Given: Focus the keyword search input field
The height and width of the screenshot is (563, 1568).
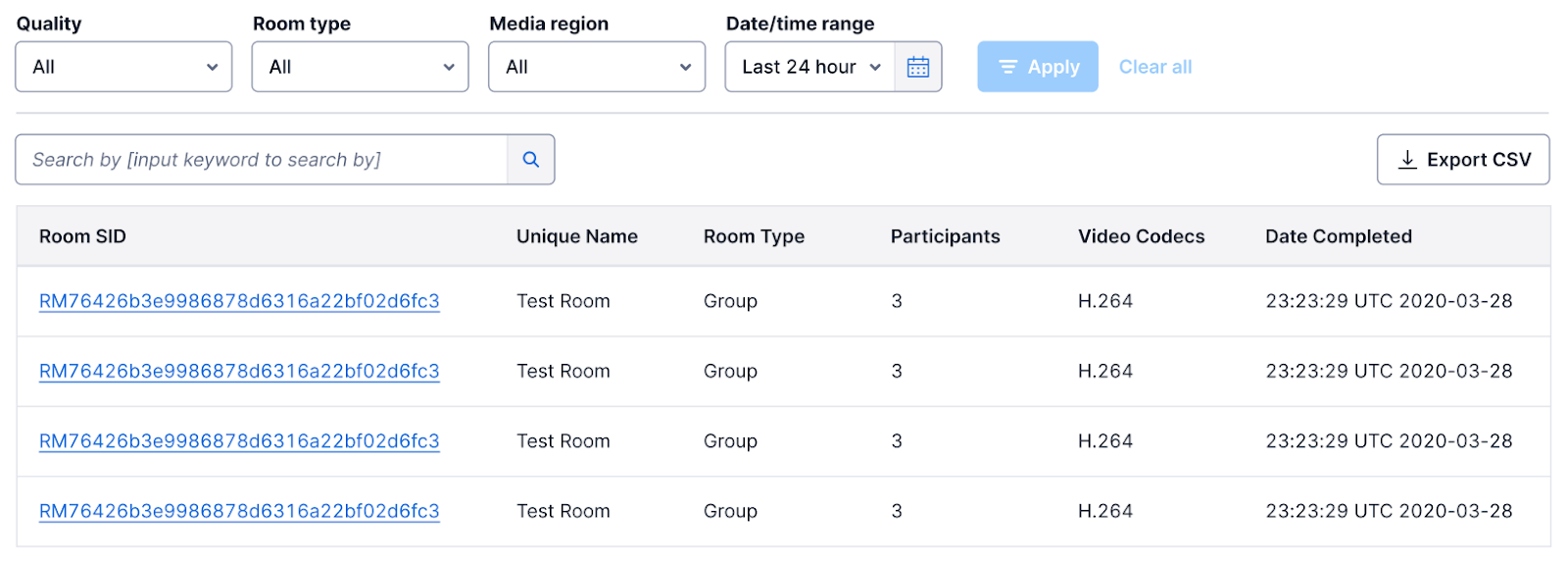Looking at the screenshot, I should tap(262, 160).
